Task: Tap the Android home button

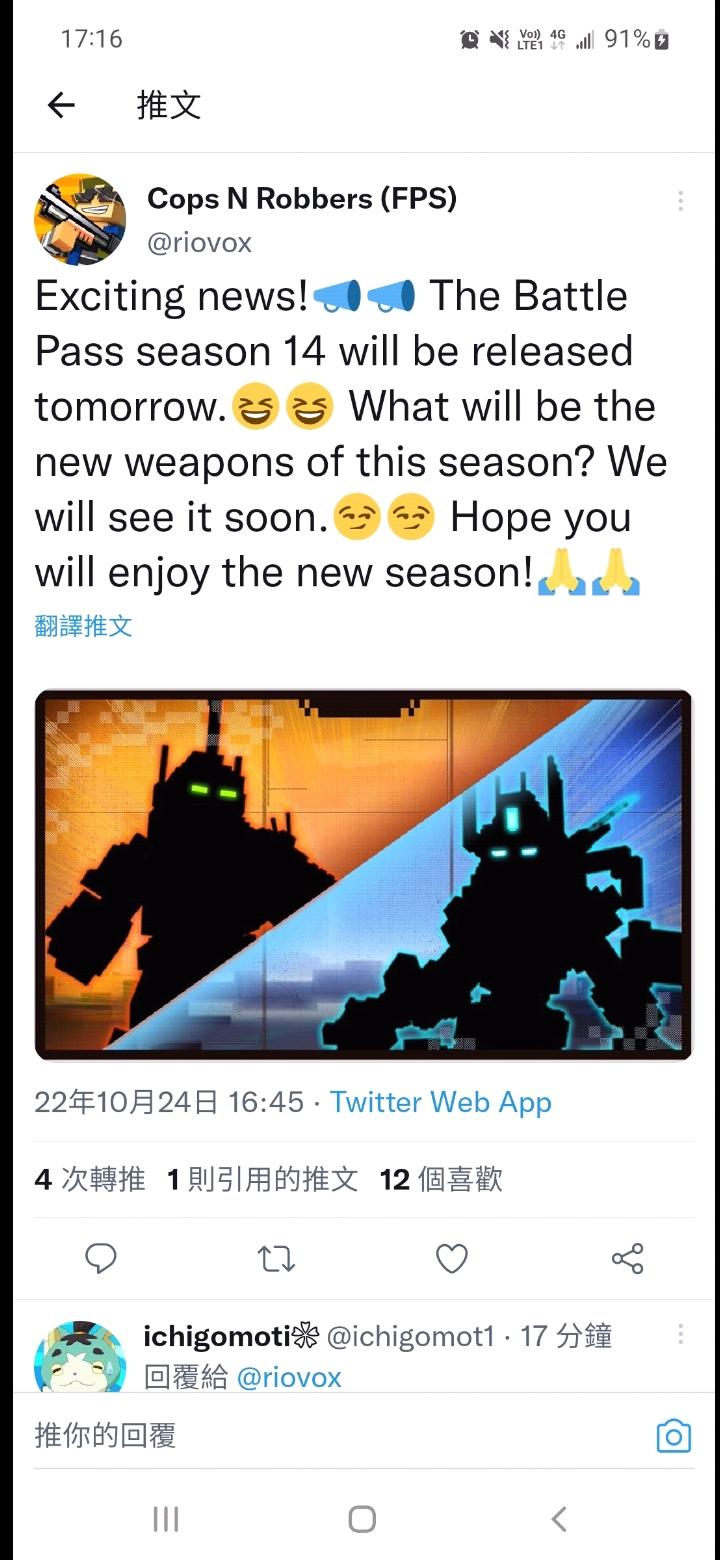Action: (x=362, y=1520)
